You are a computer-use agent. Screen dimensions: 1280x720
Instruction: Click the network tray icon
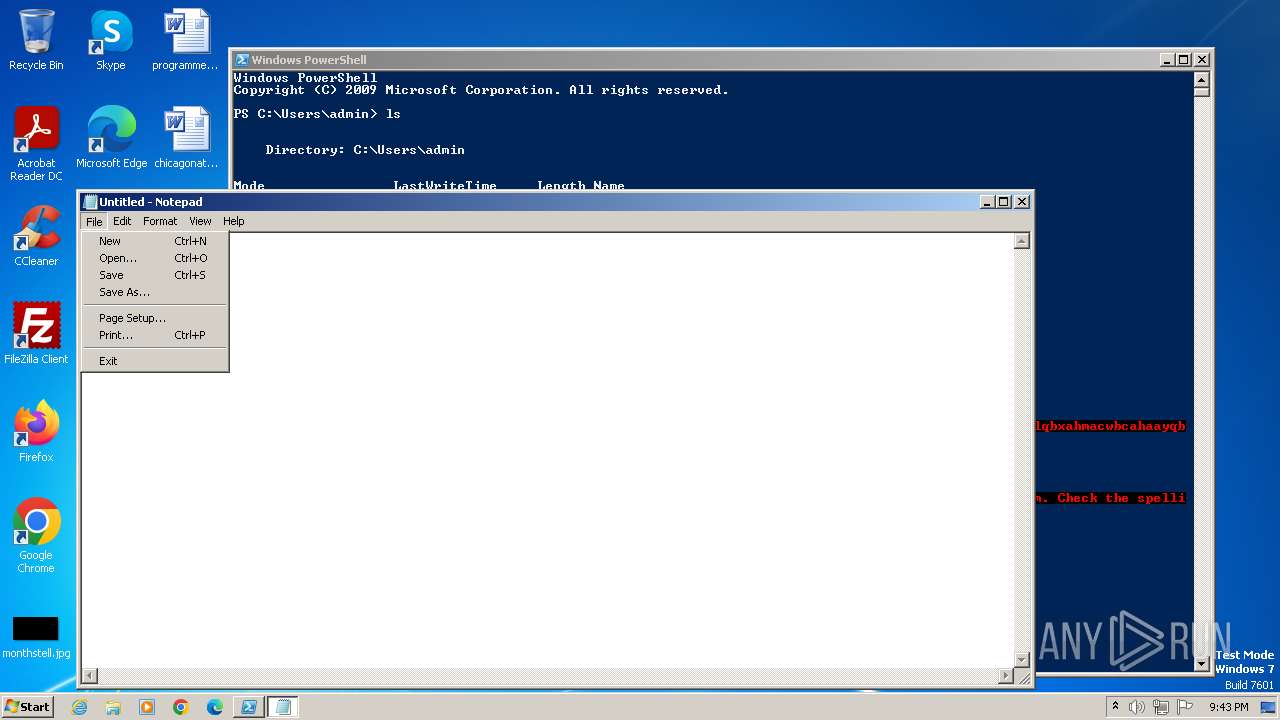pyautogui.click(x=1160, y=707)
